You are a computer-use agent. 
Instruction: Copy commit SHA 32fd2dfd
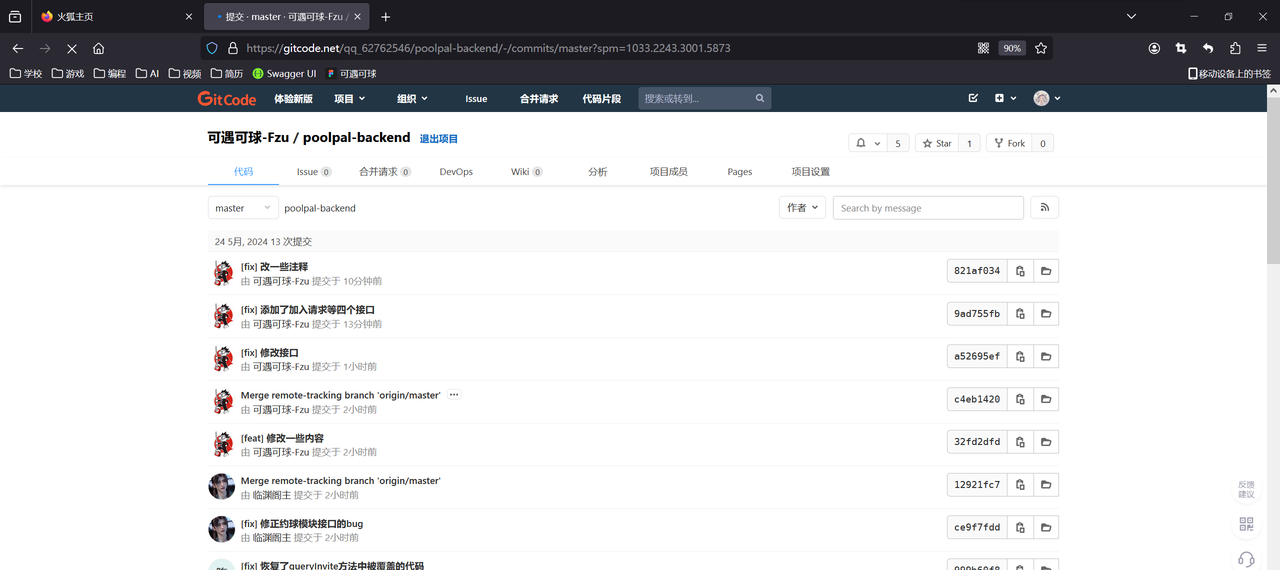click(1020, 442)
